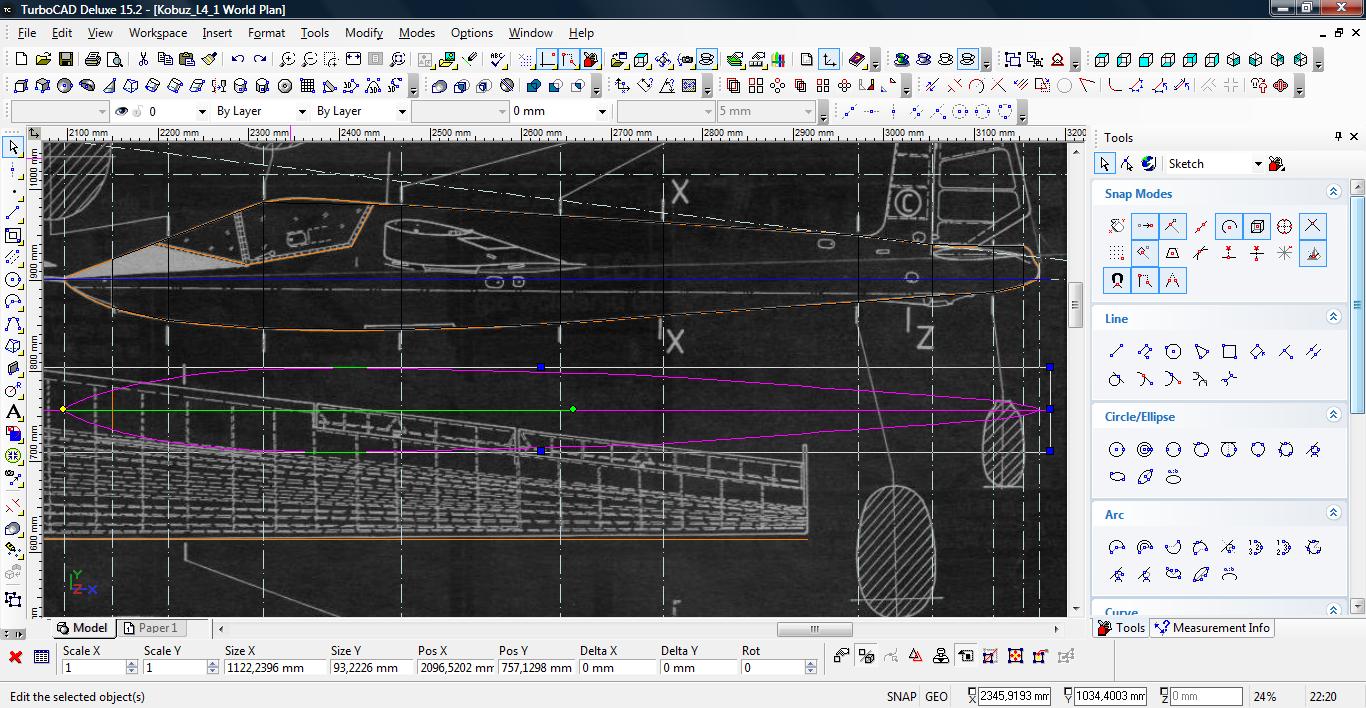Toggle the Magnetic Point snap mode
This screenshot has width=1366, height=708.
(x=1117, y=281)
